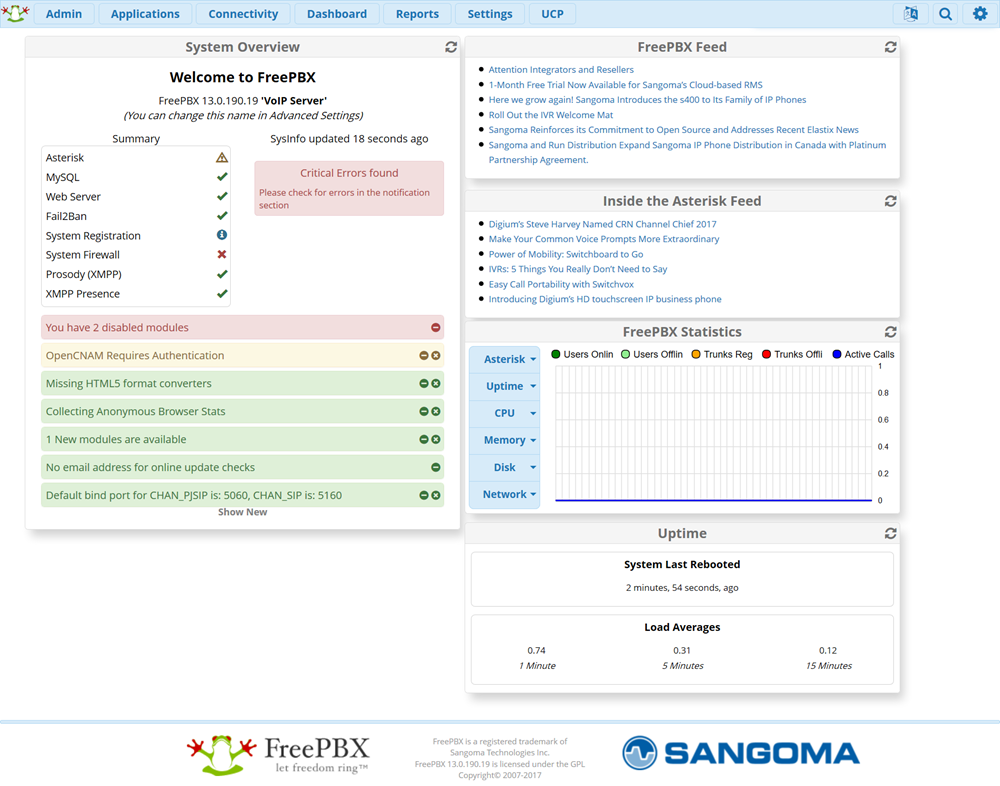Viewport: 1000px width, 786px height.
Task: Click the Sangoma logo in the footer
Action: (741, 753)
